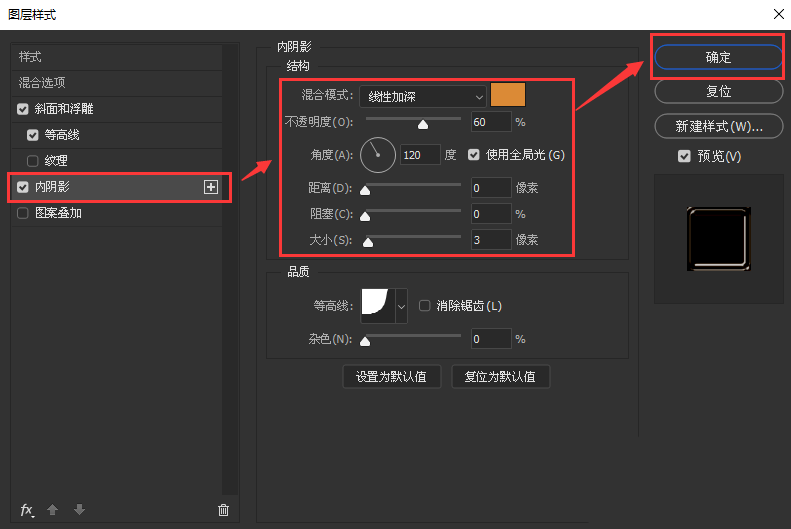Enable the 纹理 checkbox

click(x=33, y=161)
